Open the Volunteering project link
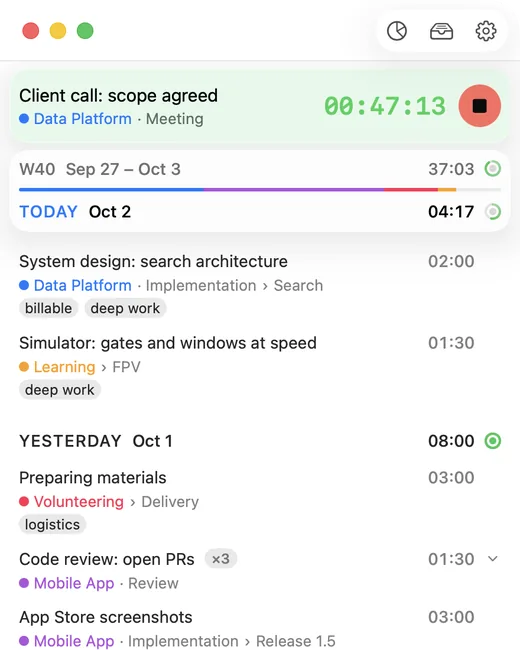The image size is (520, 650). [x=79, y=502]
